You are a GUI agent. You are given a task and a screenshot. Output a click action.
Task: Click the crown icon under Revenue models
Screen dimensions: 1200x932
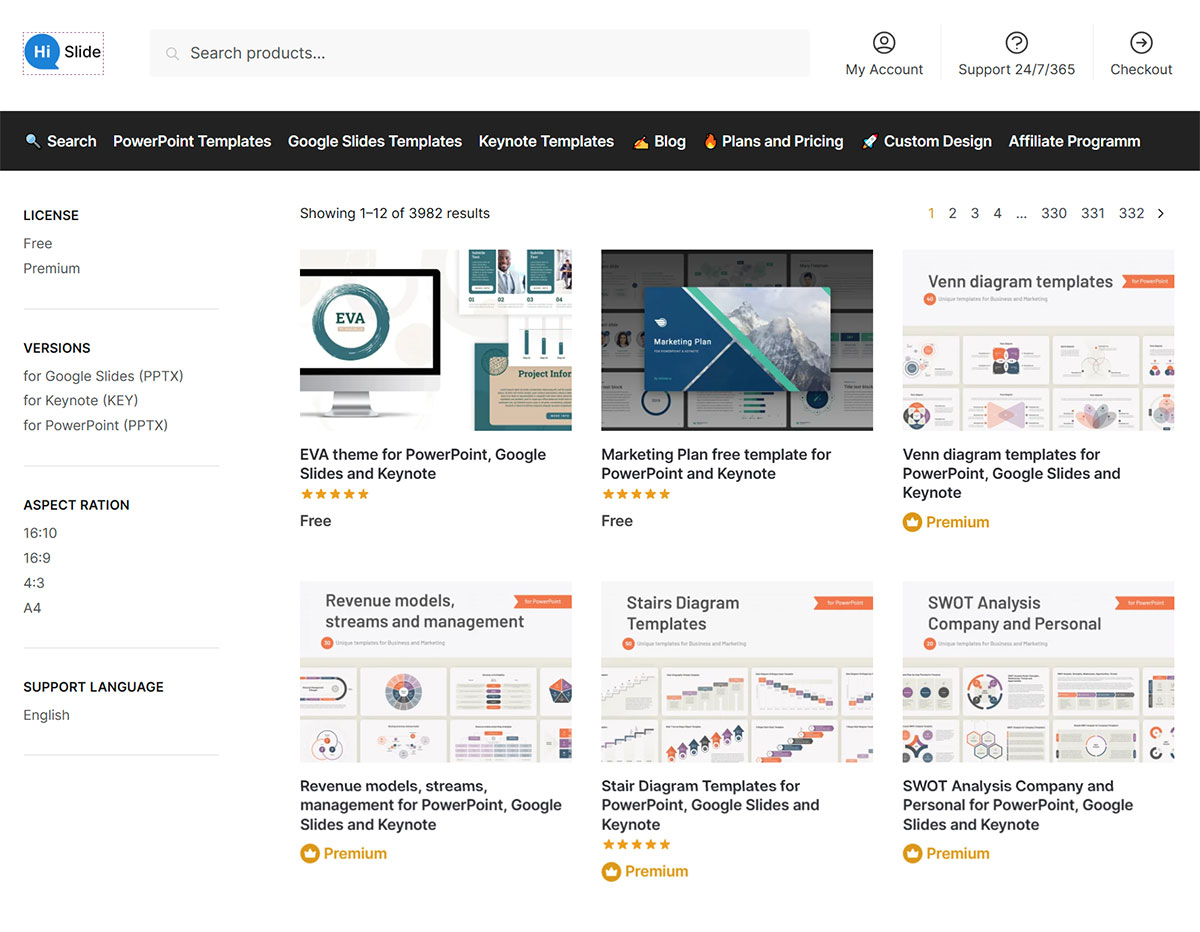(310, 853)
